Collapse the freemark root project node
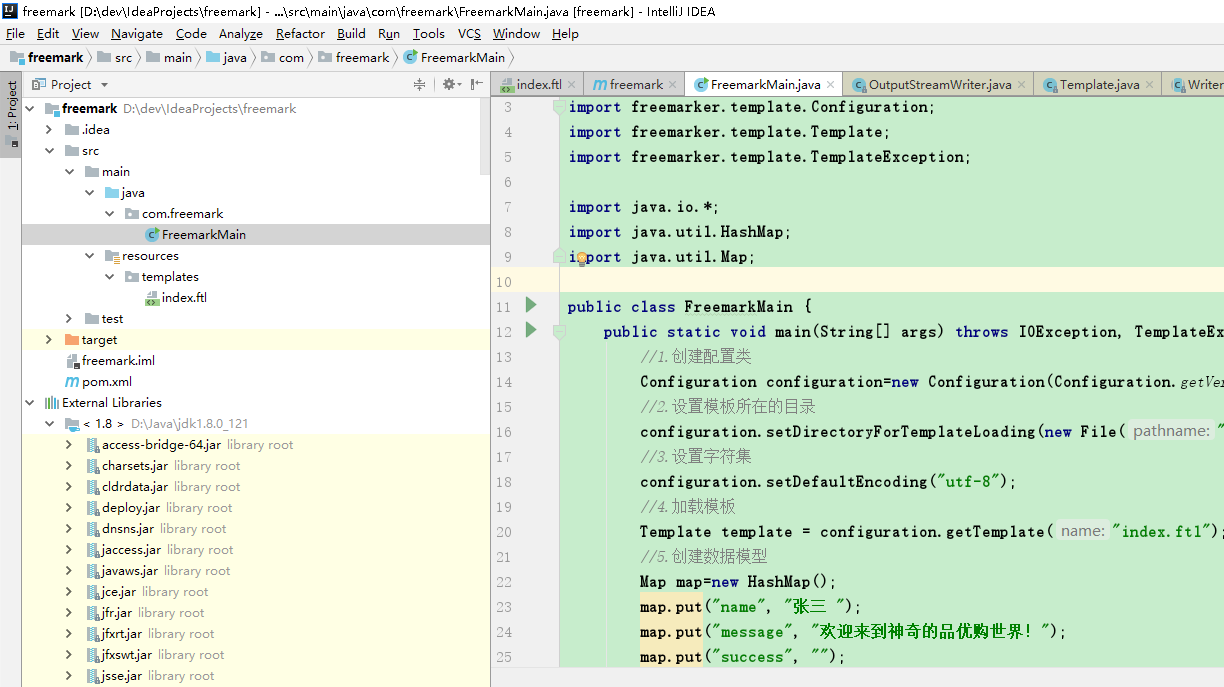The height and width of the screenshot is (687, 1224). (x=29, y=109)
